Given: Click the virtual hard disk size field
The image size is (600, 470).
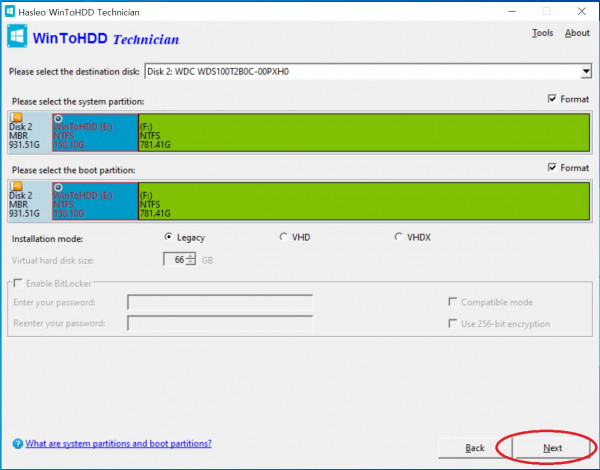Looking at the screenshot, I should coord(174,259).
